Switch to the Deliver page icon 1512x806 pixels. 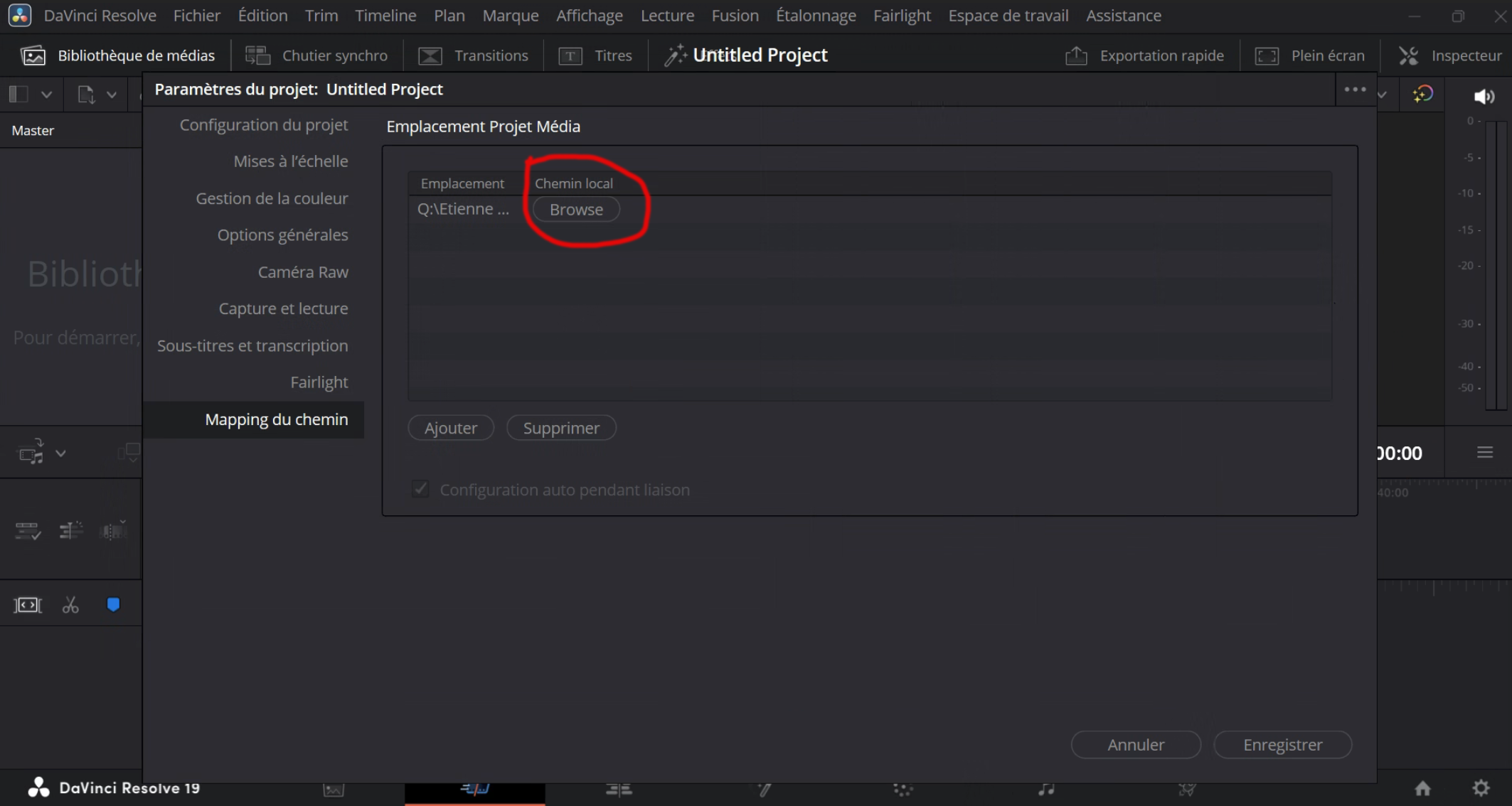(1187, 789)
